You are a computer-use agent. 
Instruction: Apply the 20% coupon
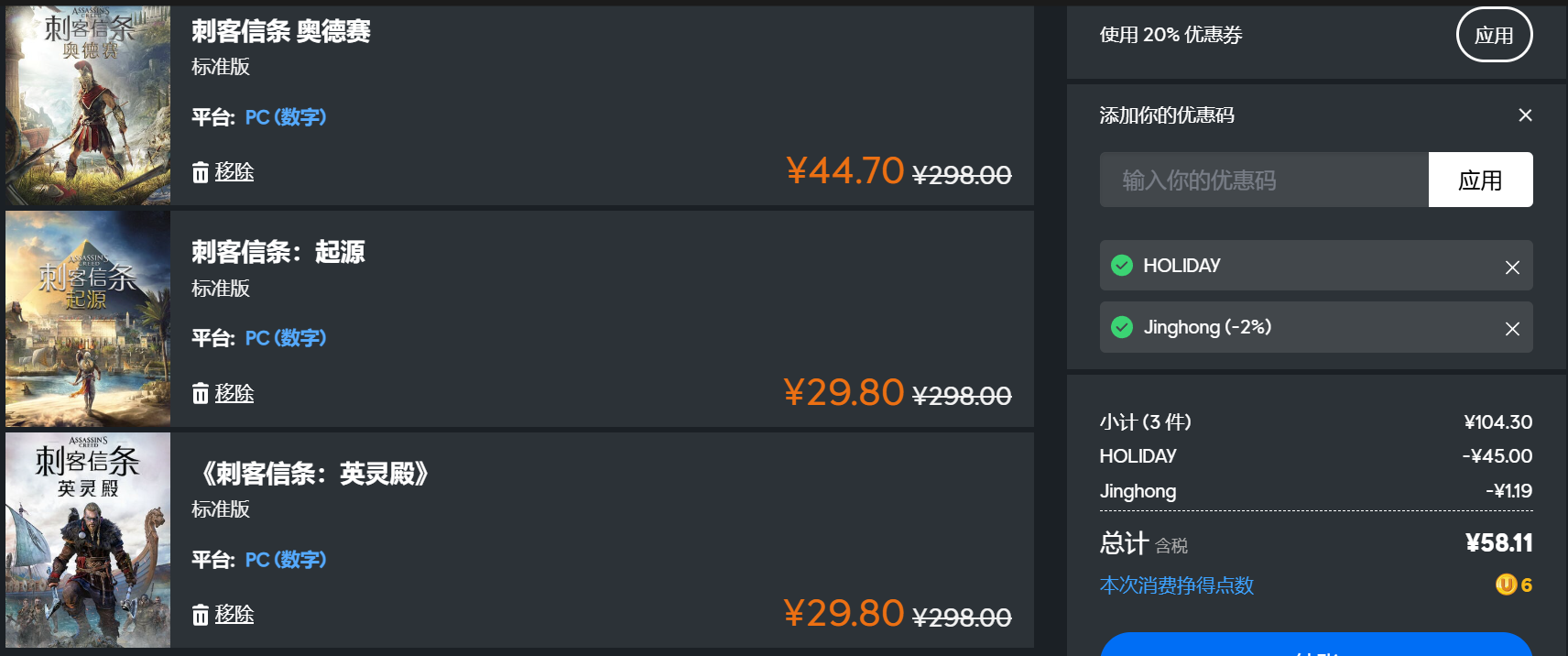(x=1494, y=35)
